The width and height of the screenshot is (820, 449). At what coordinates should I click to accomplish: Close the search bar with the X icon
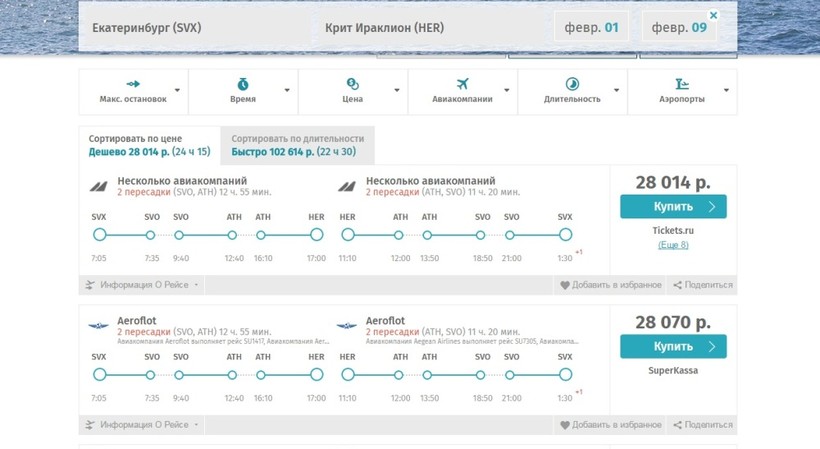tap(713, 16)
